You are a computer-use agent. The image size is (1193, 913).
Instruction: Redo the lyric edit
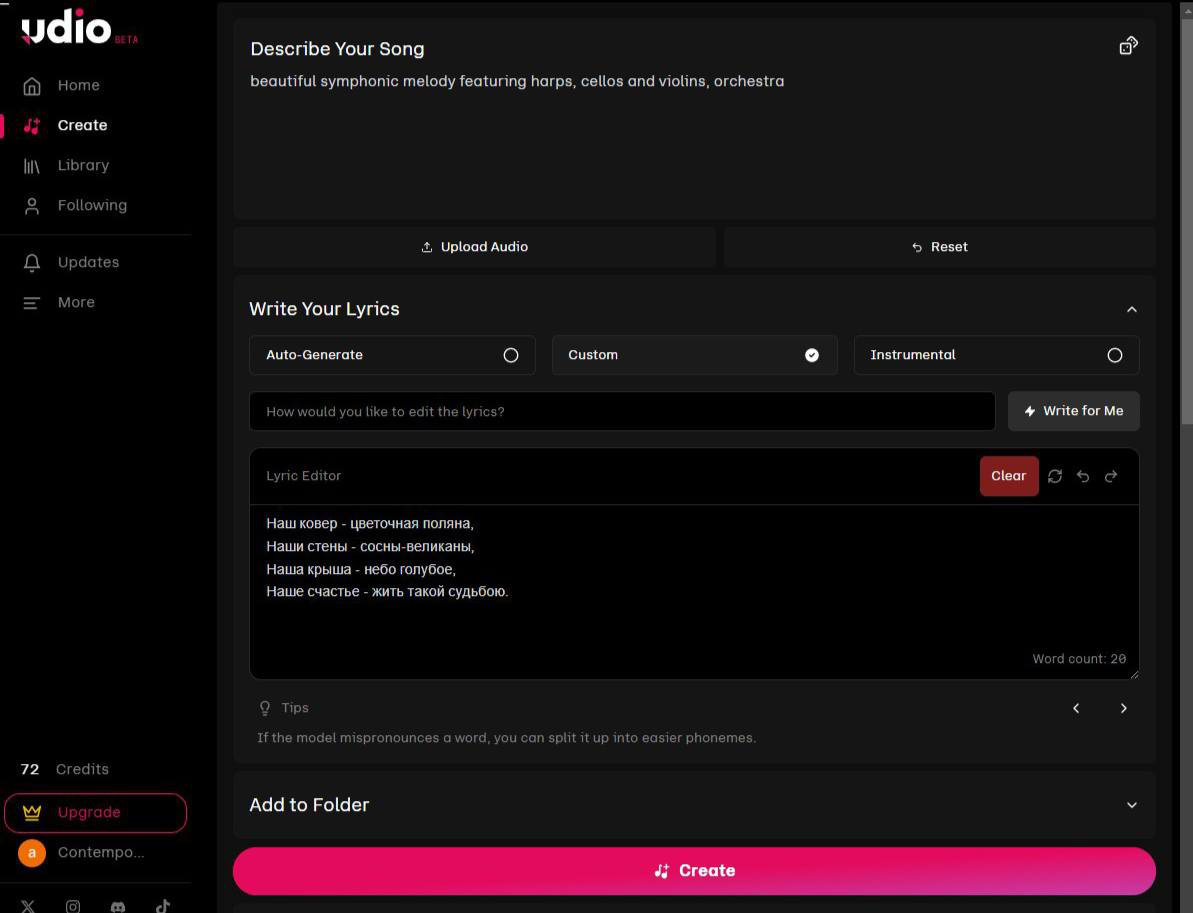tap(1111, 476)
